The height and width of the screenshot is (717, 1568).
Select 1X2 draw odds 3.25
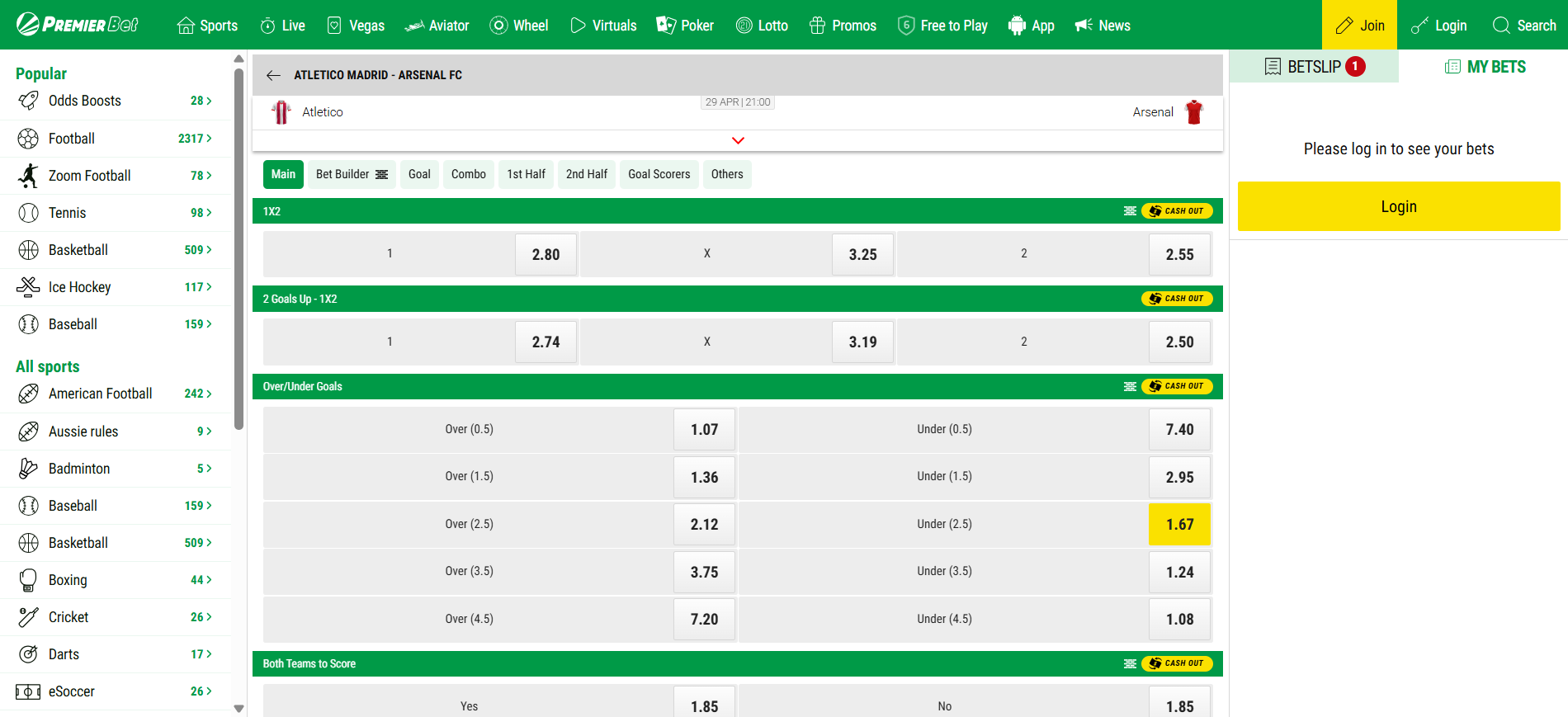[x=862, y=254]
